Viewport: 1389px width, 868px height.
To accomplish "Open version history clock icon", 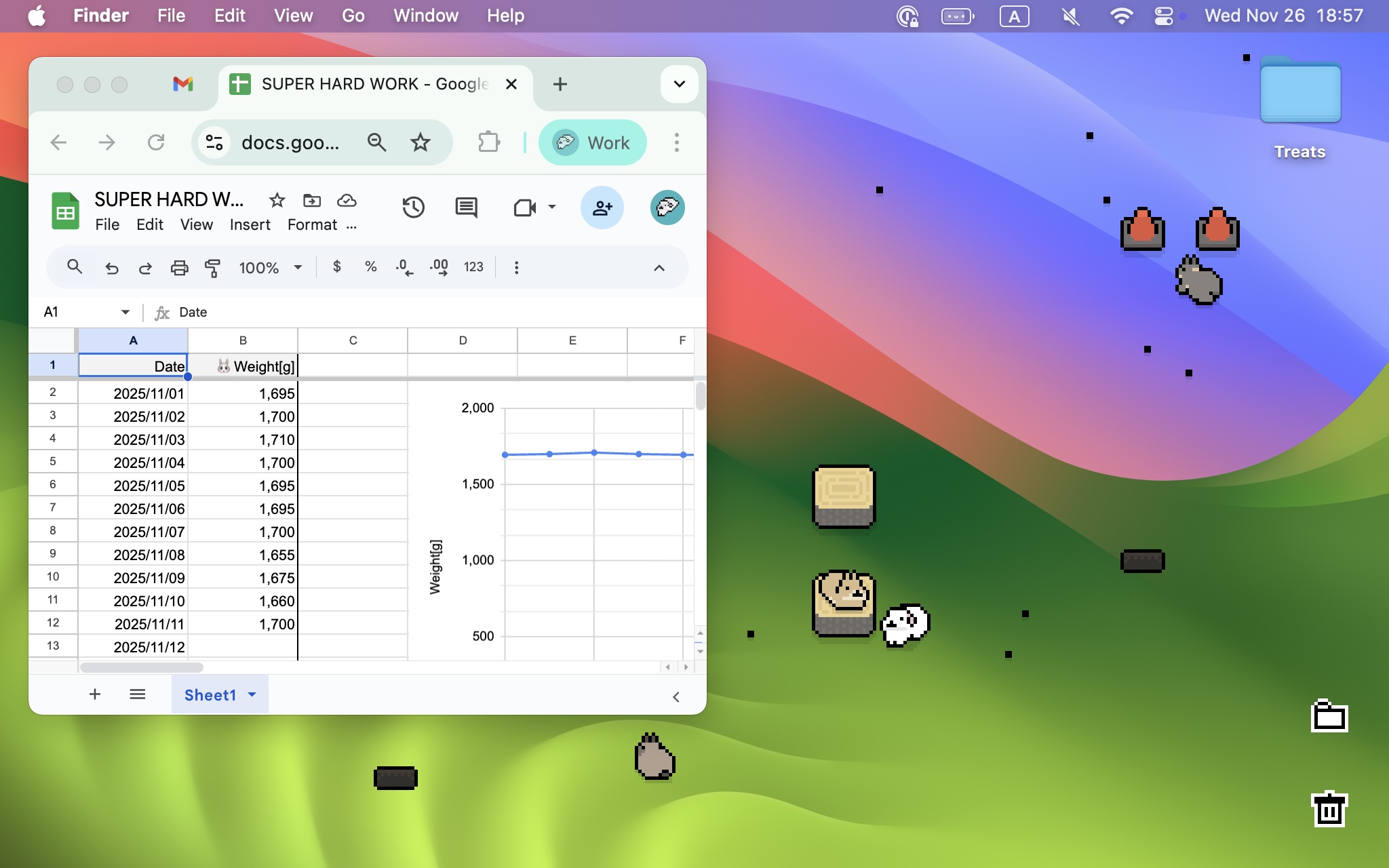I will pos(413,208).
